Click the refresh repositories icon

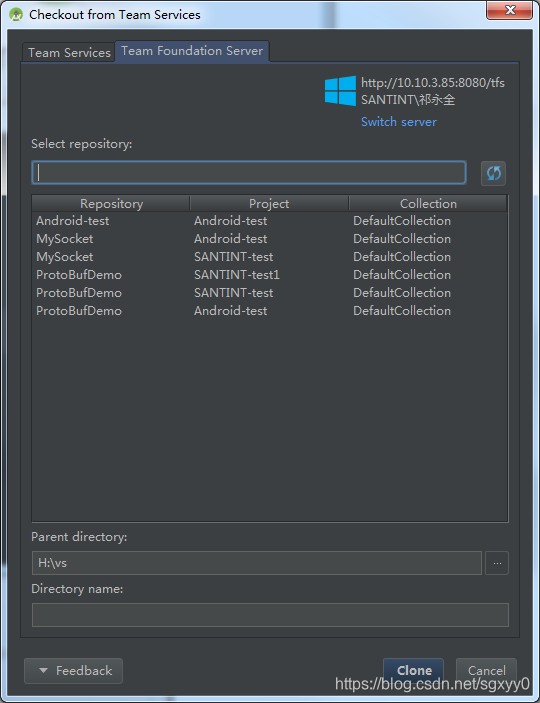coord(493,174)
